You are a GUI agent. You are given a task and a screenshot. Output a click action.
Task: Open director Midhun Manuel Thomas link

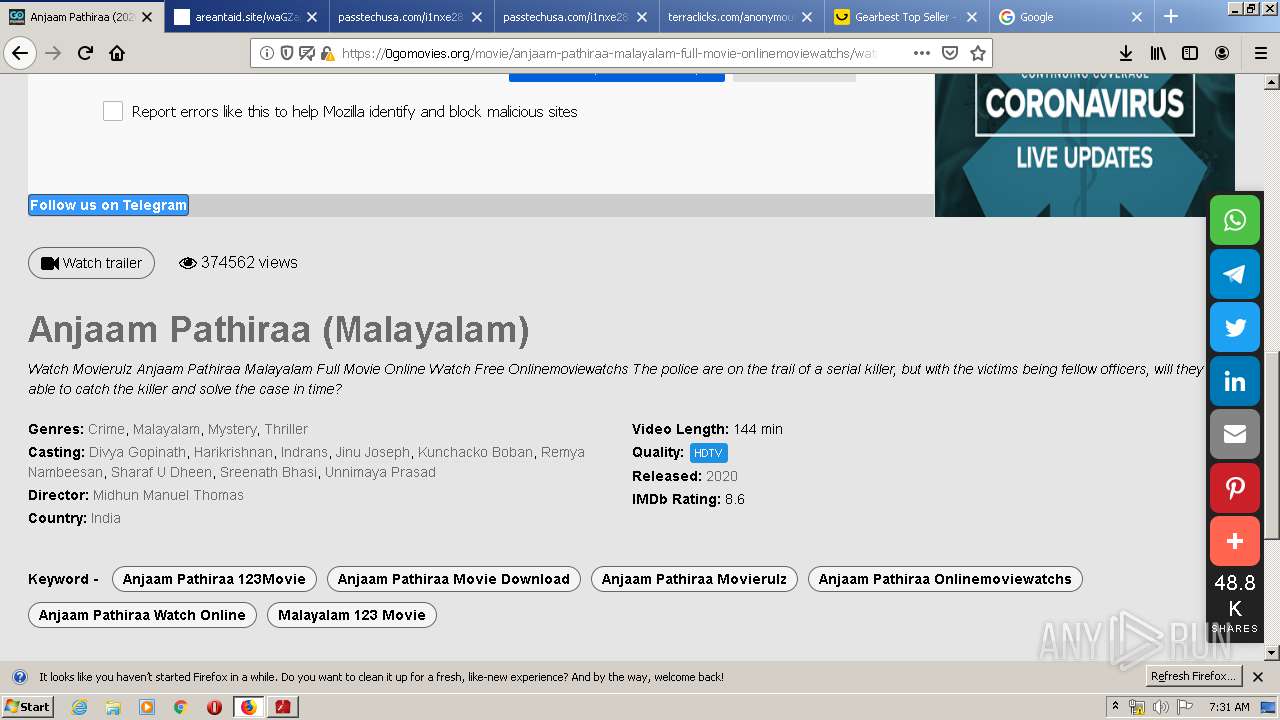tap(168, 495)
